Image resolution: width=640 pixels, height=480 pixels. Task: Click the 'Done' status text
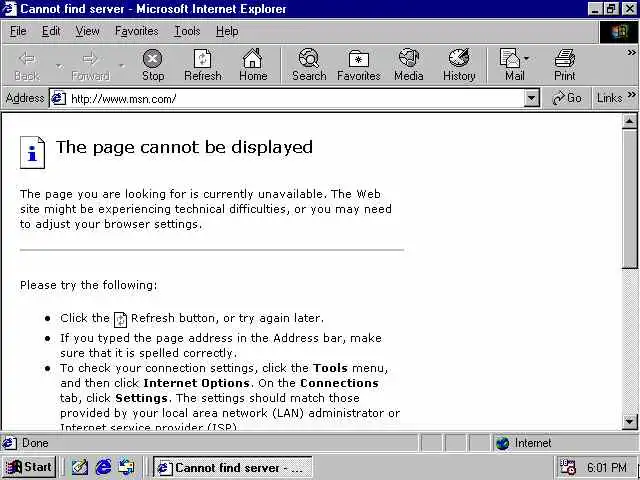35,443
